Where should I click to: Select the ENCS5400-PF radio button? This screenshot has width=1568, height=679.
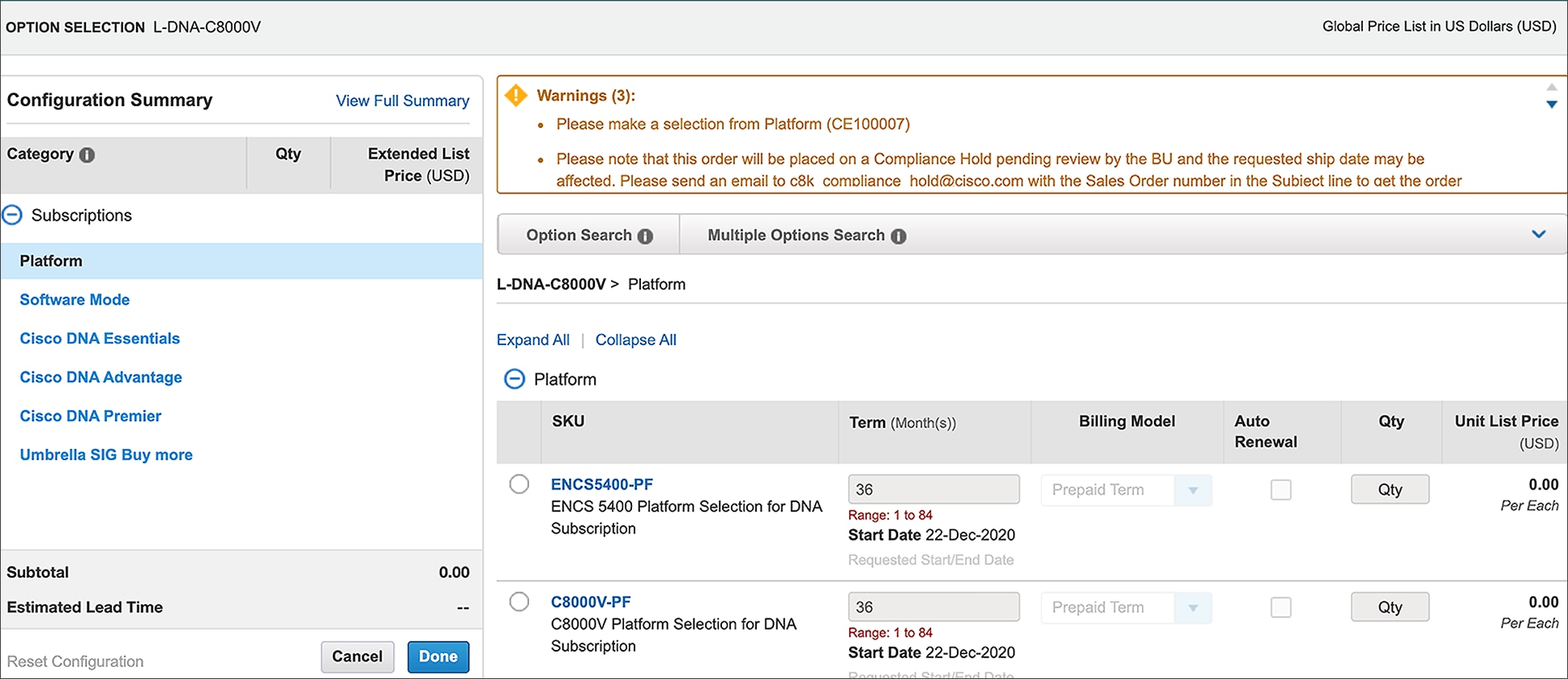click(519, 484)
